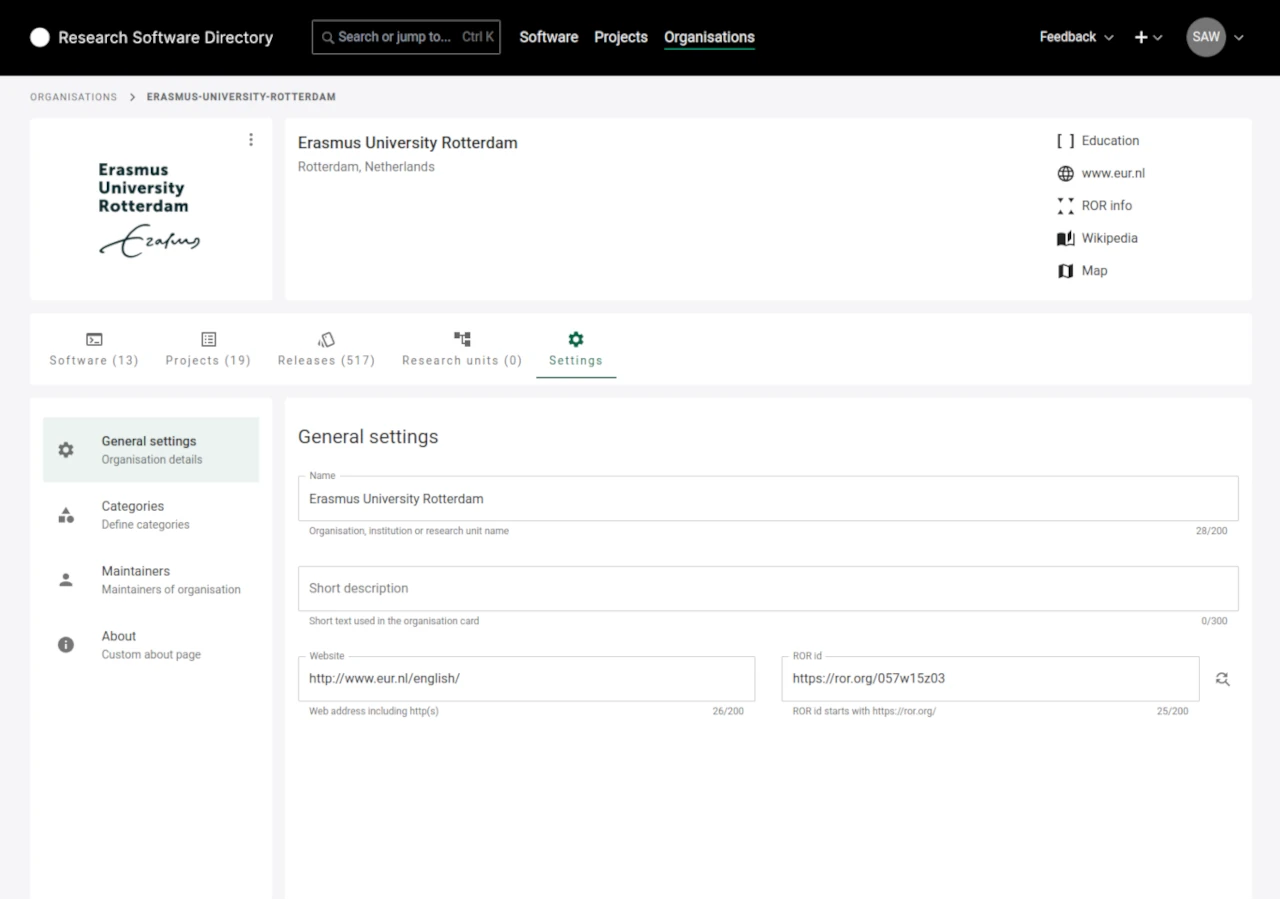
Task: Open the Wikipedia link icon for Erasmus University
Action: 1065,238
